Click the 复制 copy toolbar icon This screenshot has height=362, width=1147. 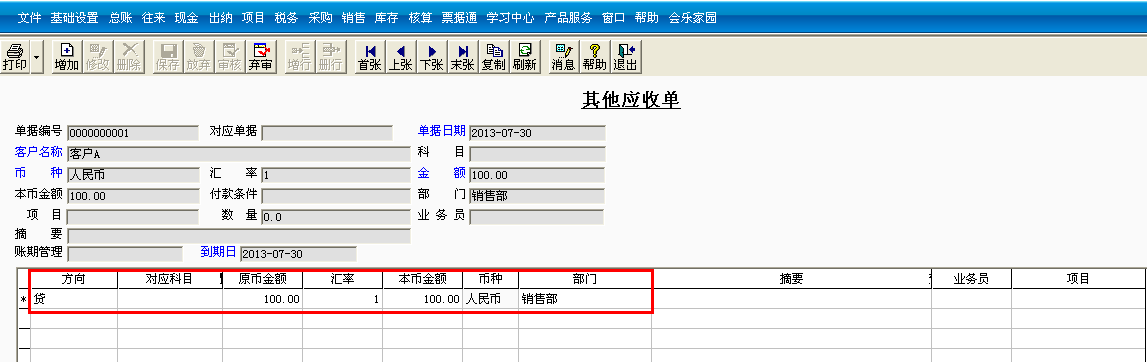[x=494, y=56]
